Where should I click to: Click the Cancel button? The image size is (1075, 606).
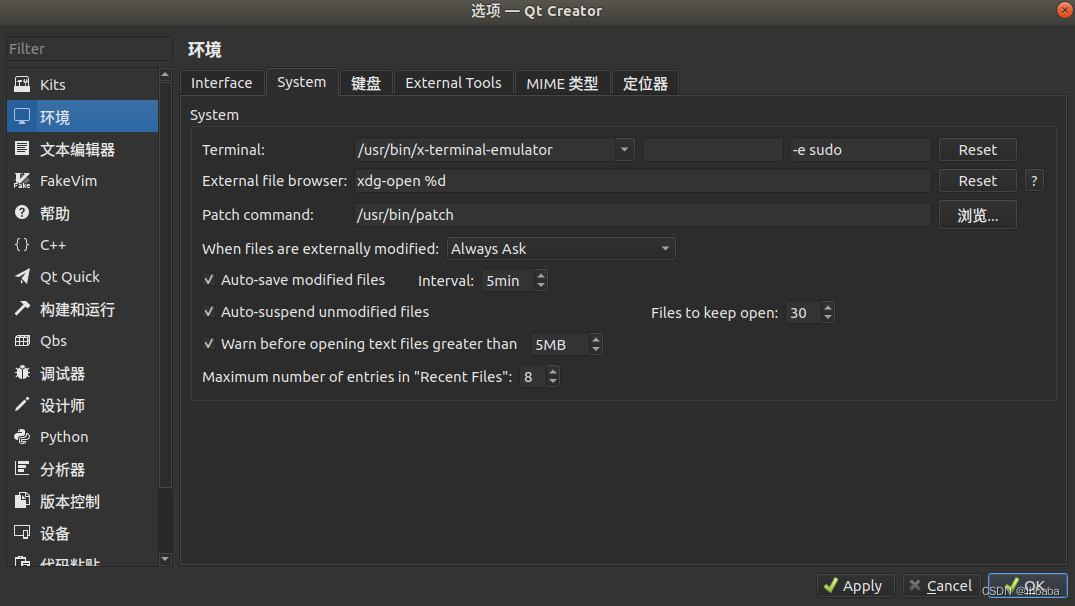941,586
